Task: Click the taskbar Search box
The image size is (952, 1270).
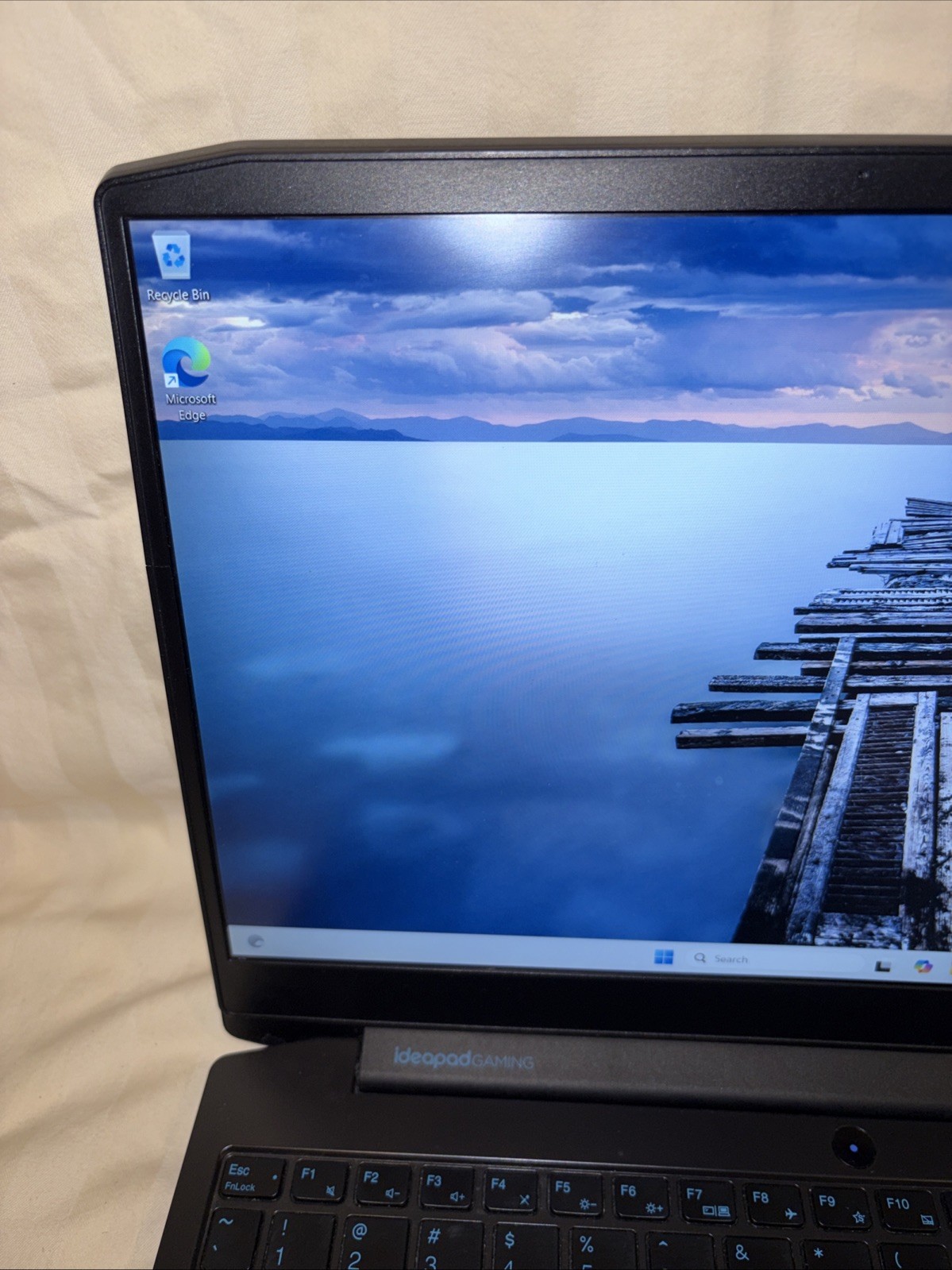Action: pyautogui.click(x=774, y=959)
